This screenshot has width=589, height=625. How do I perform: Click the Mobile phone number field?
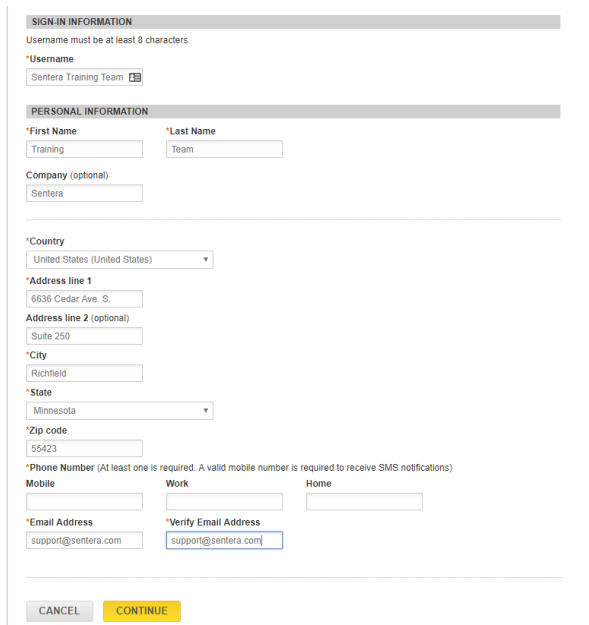[84, 501]
